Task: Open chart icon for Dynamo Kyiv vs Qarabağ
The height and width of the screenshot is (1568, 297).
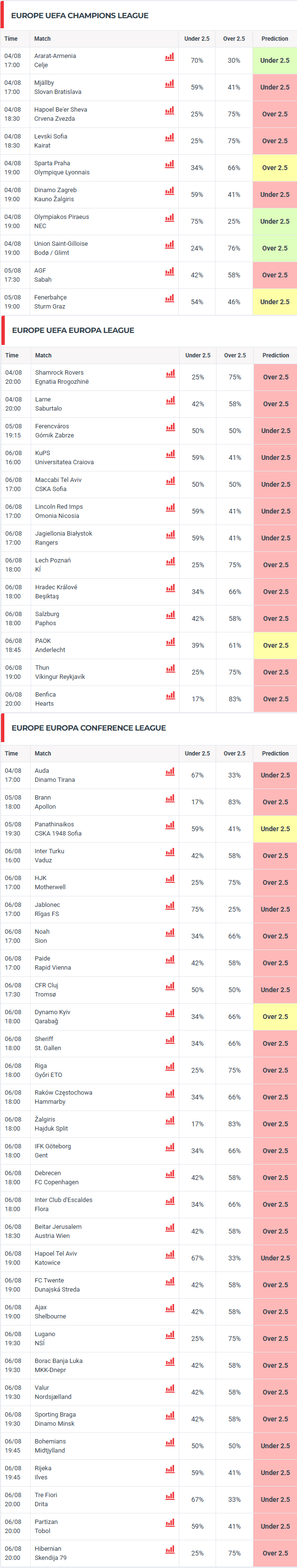Action: coord(170,1013)
